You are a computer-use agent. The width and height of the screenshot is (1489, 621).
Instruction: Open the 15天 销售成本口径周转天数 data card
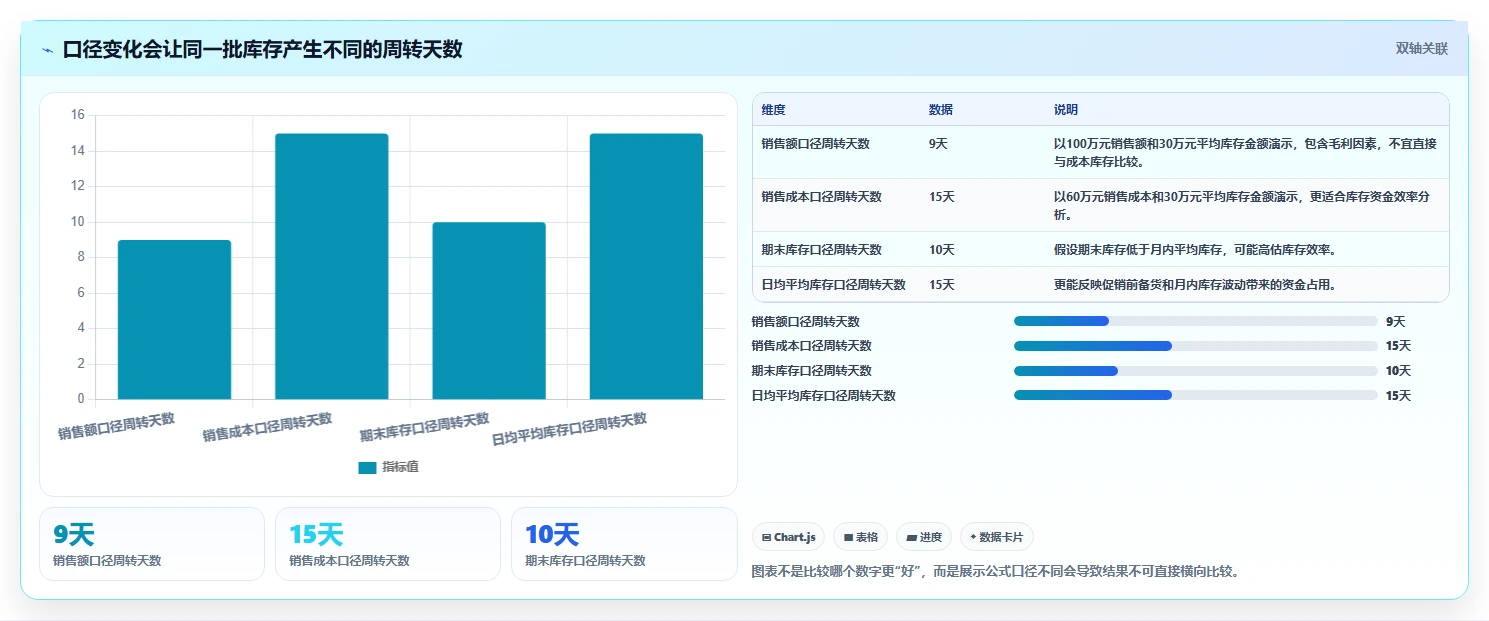(388, 544)
